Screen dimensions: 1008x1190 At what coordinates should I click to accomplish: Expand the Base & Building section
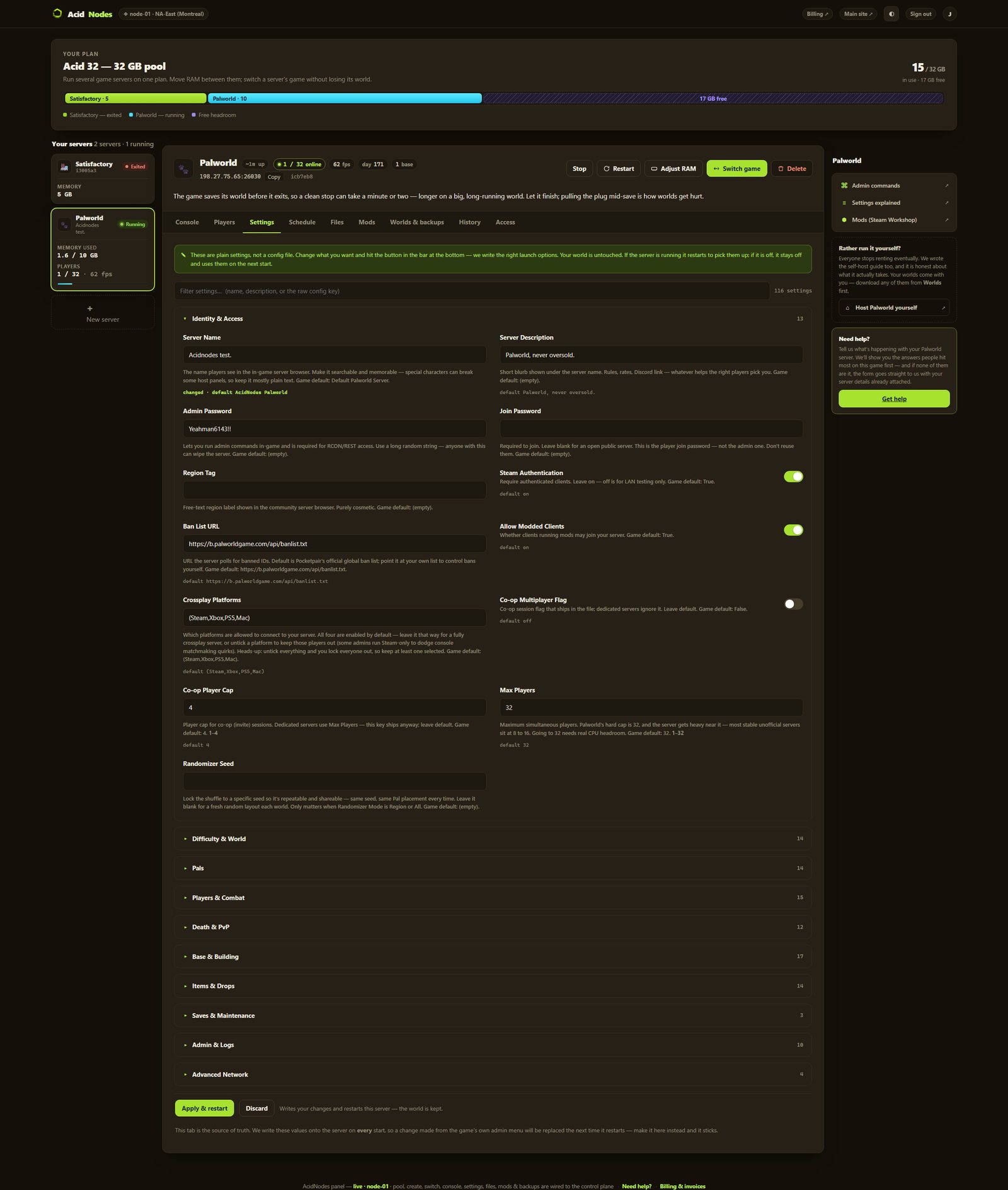point(493,957)
